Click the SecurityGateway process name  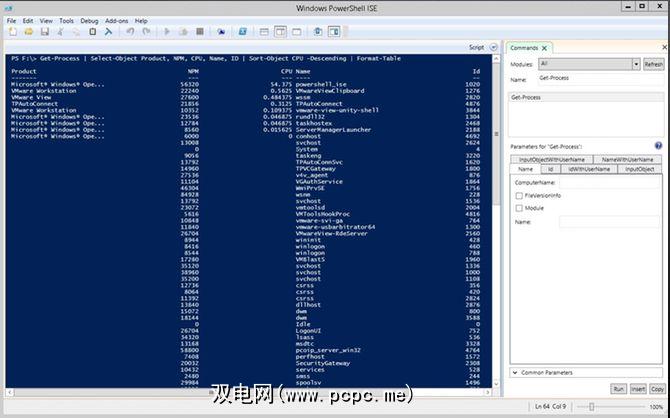323,363
